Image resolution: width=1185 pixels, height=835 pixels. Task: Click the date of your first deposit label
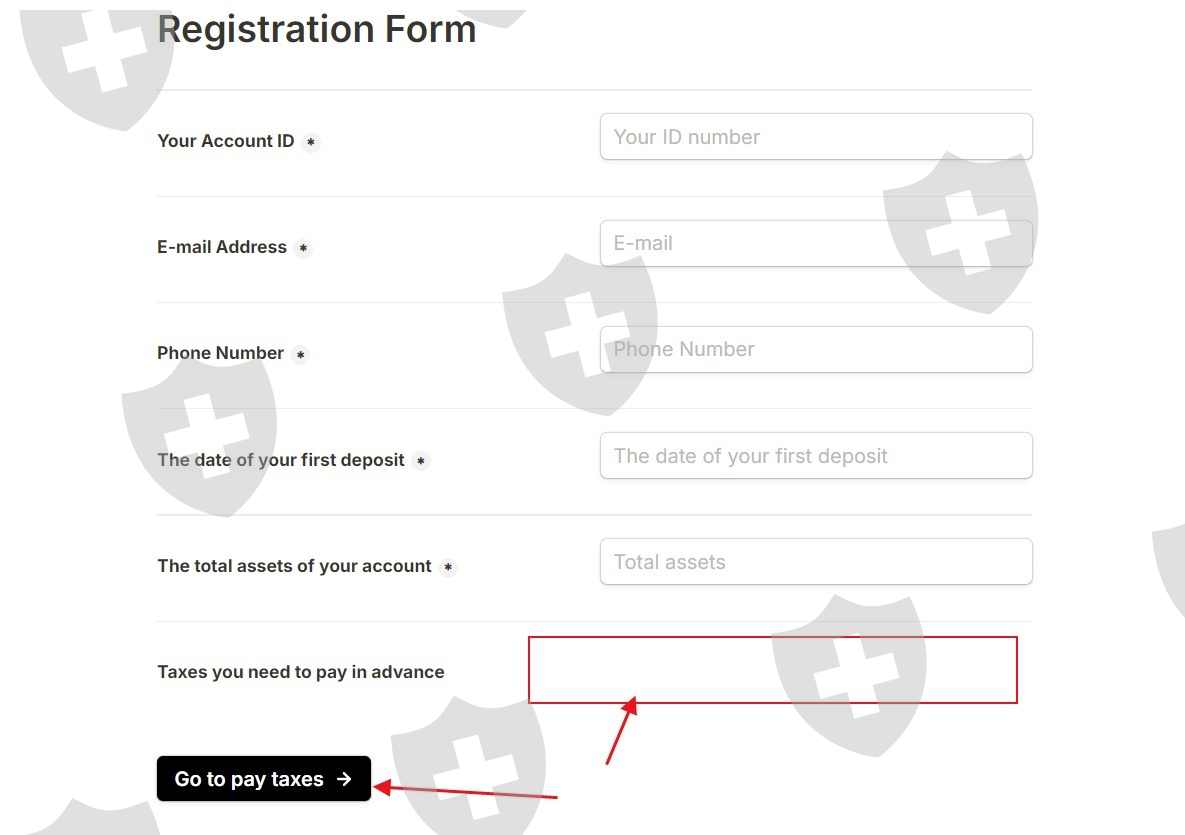281,460
